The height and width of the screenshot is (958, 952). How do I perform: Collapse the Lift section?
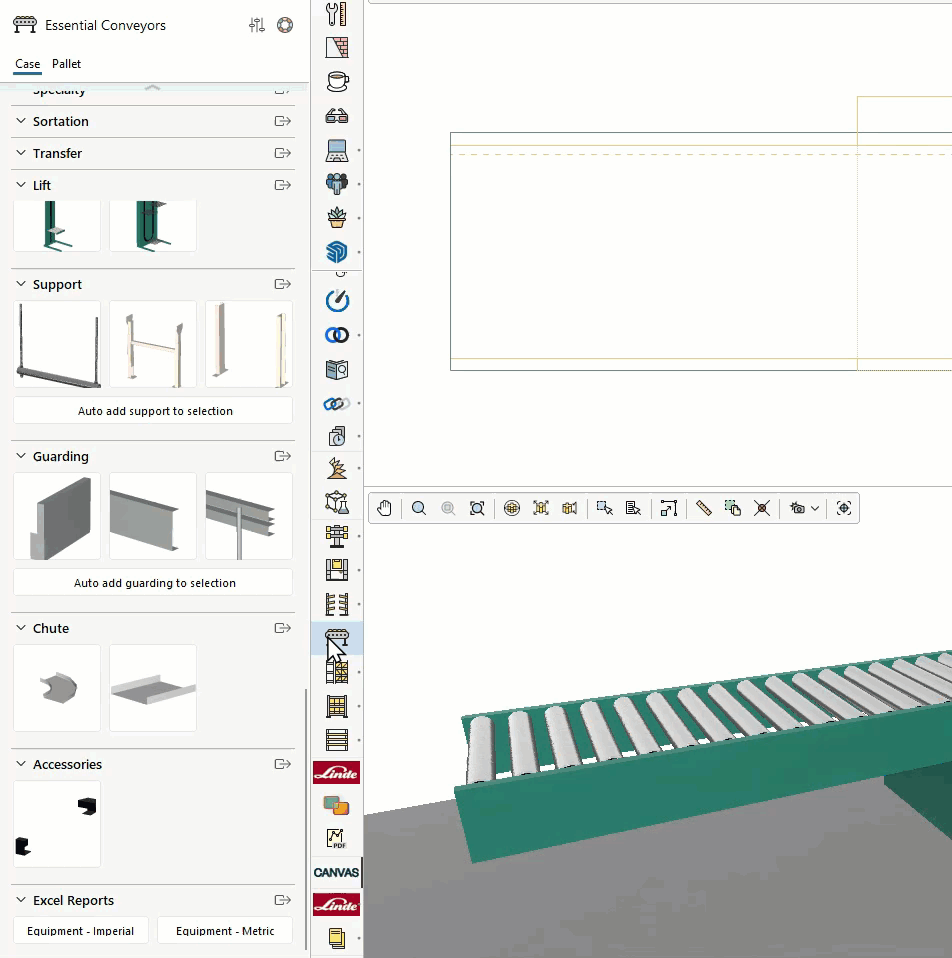(x=21, y=185)
